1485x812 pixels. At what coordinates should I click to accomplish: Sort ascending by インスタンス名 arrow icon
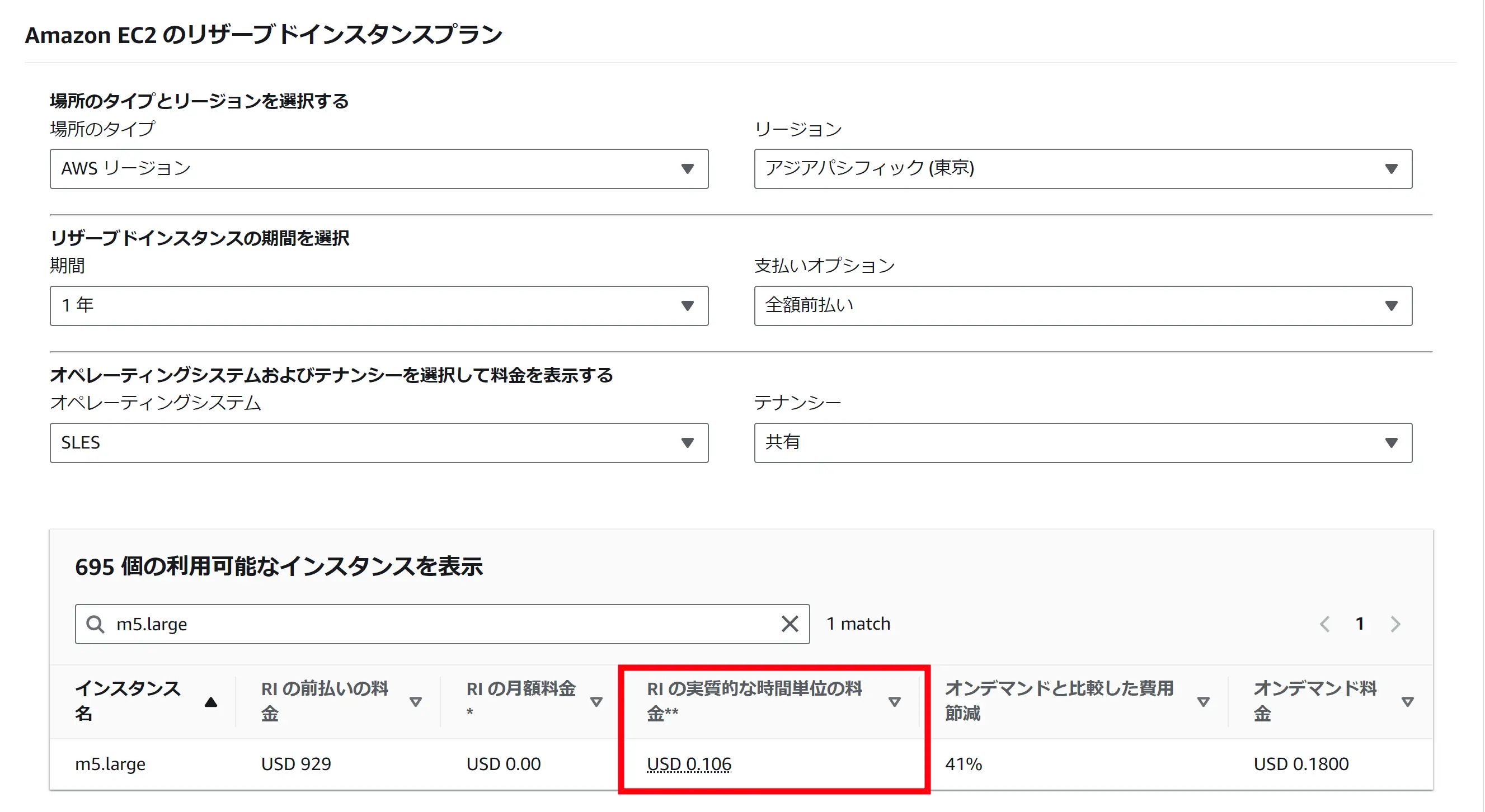211,702
